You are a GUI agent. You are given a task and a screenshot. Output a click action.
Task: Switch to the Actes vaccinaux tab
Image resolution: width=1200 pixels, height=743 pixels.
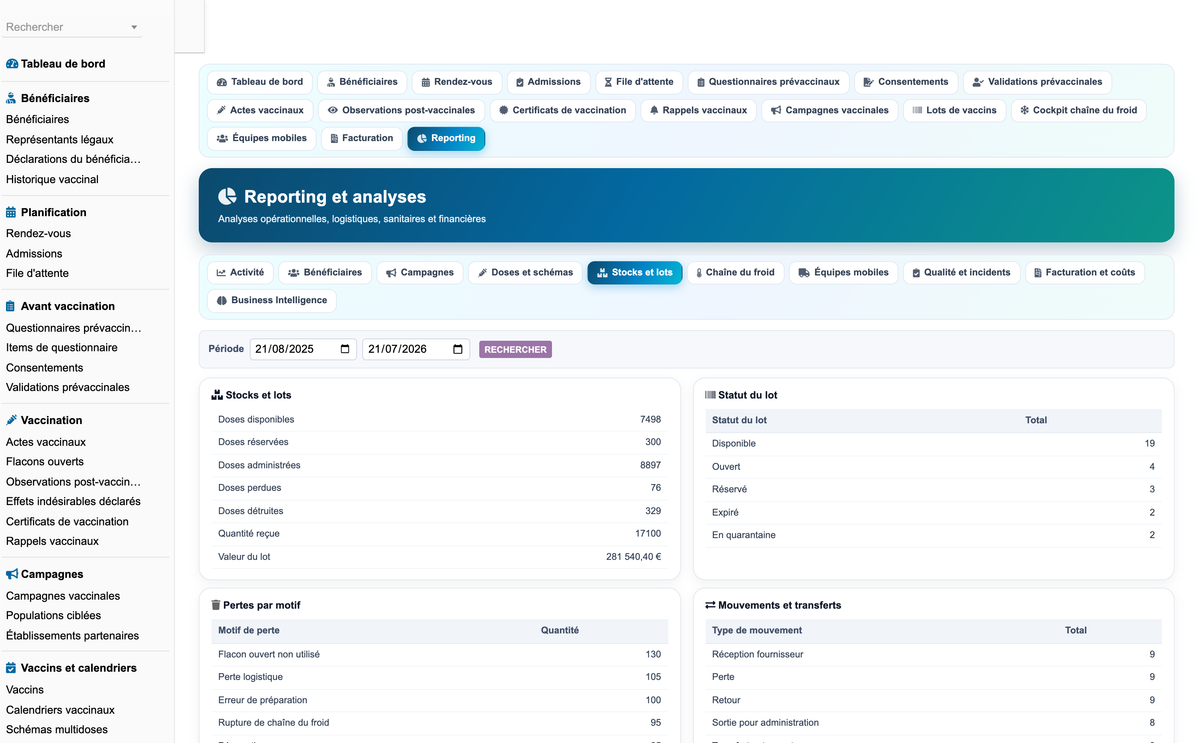tap(260, 110)
